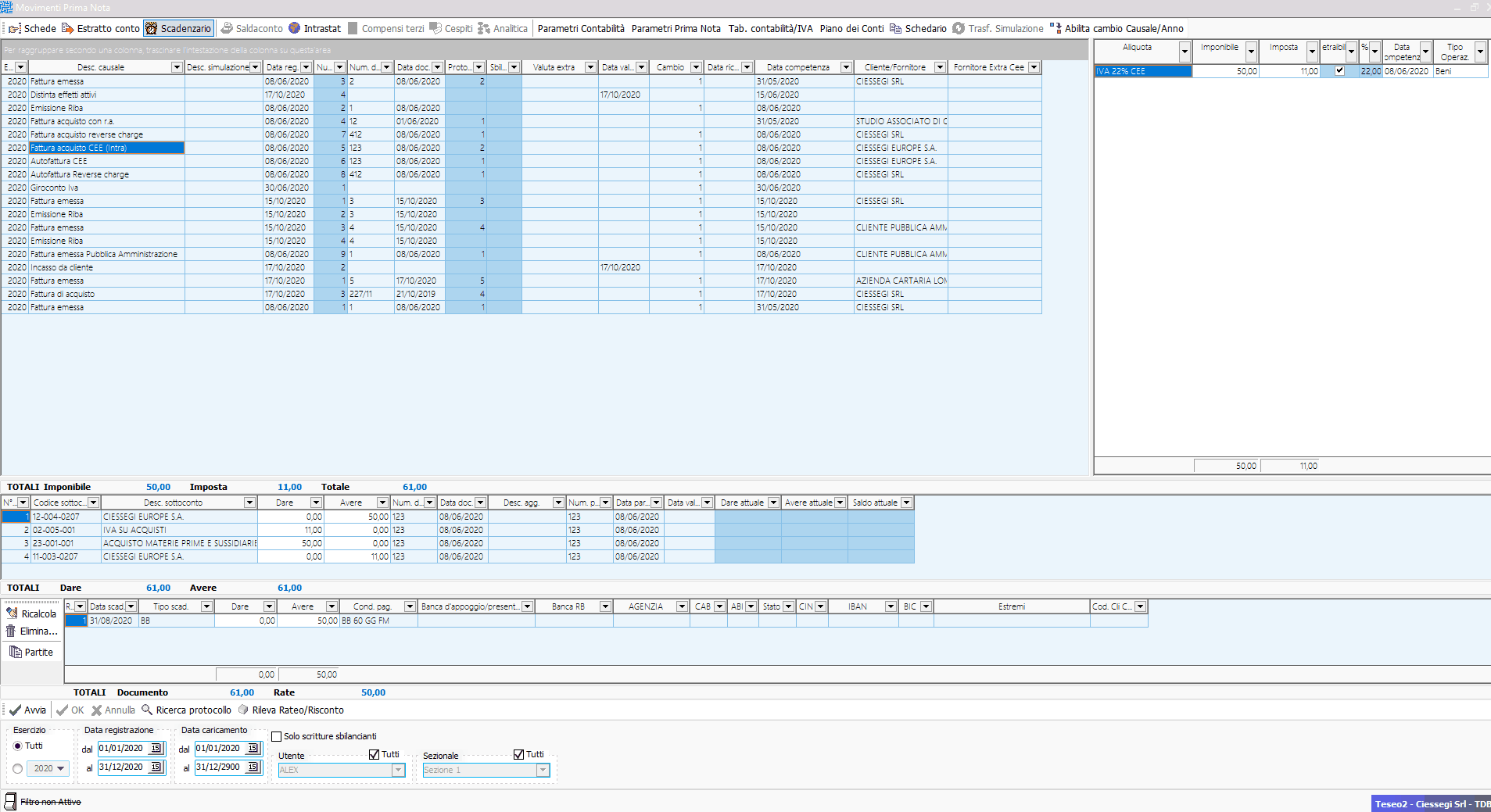
Task: Select the Scadenzario toolbar icon
Action: [152, 28]
